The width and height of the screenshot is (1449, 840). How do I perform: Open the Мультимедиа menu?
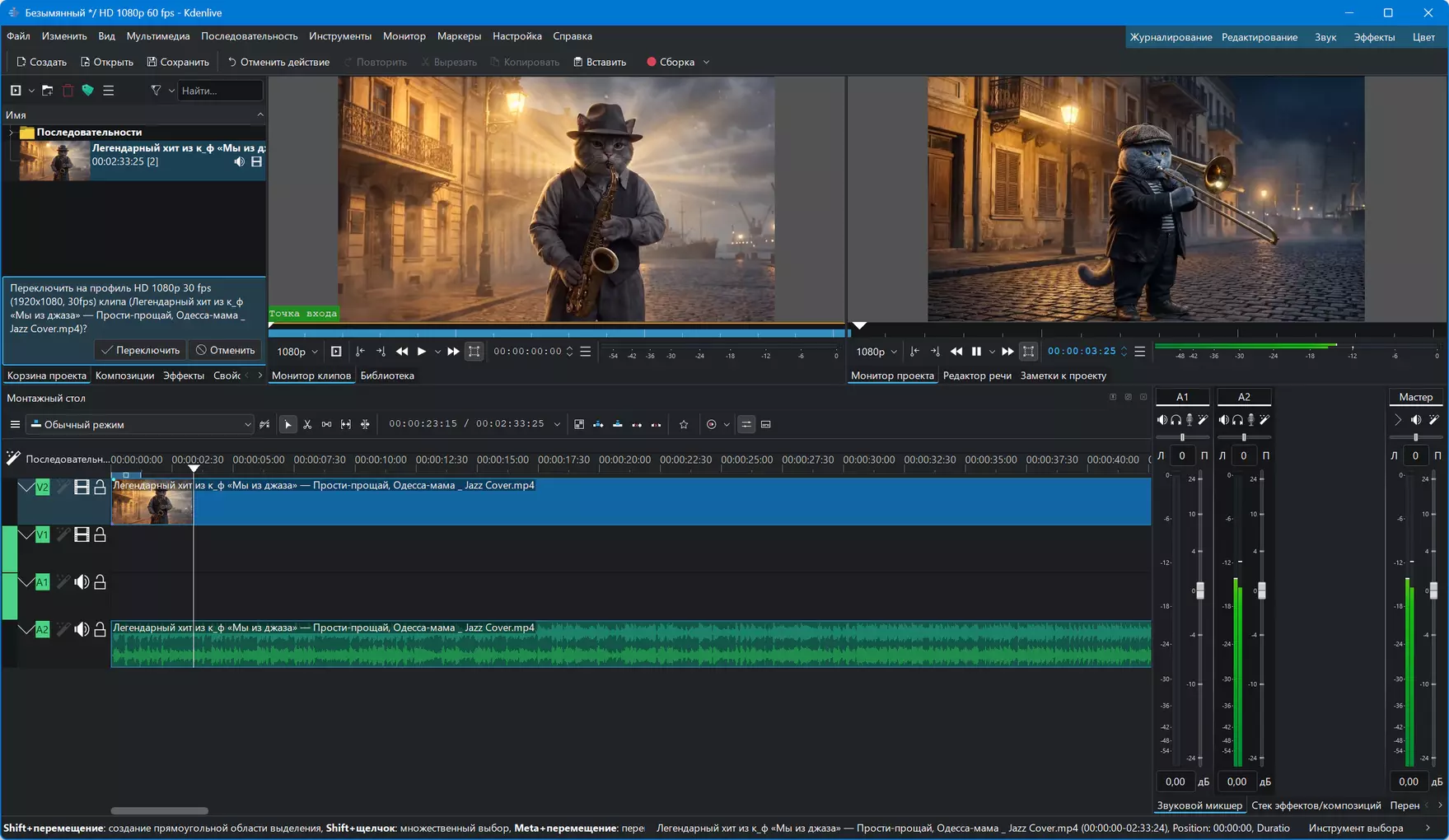(x=158, y=36)
